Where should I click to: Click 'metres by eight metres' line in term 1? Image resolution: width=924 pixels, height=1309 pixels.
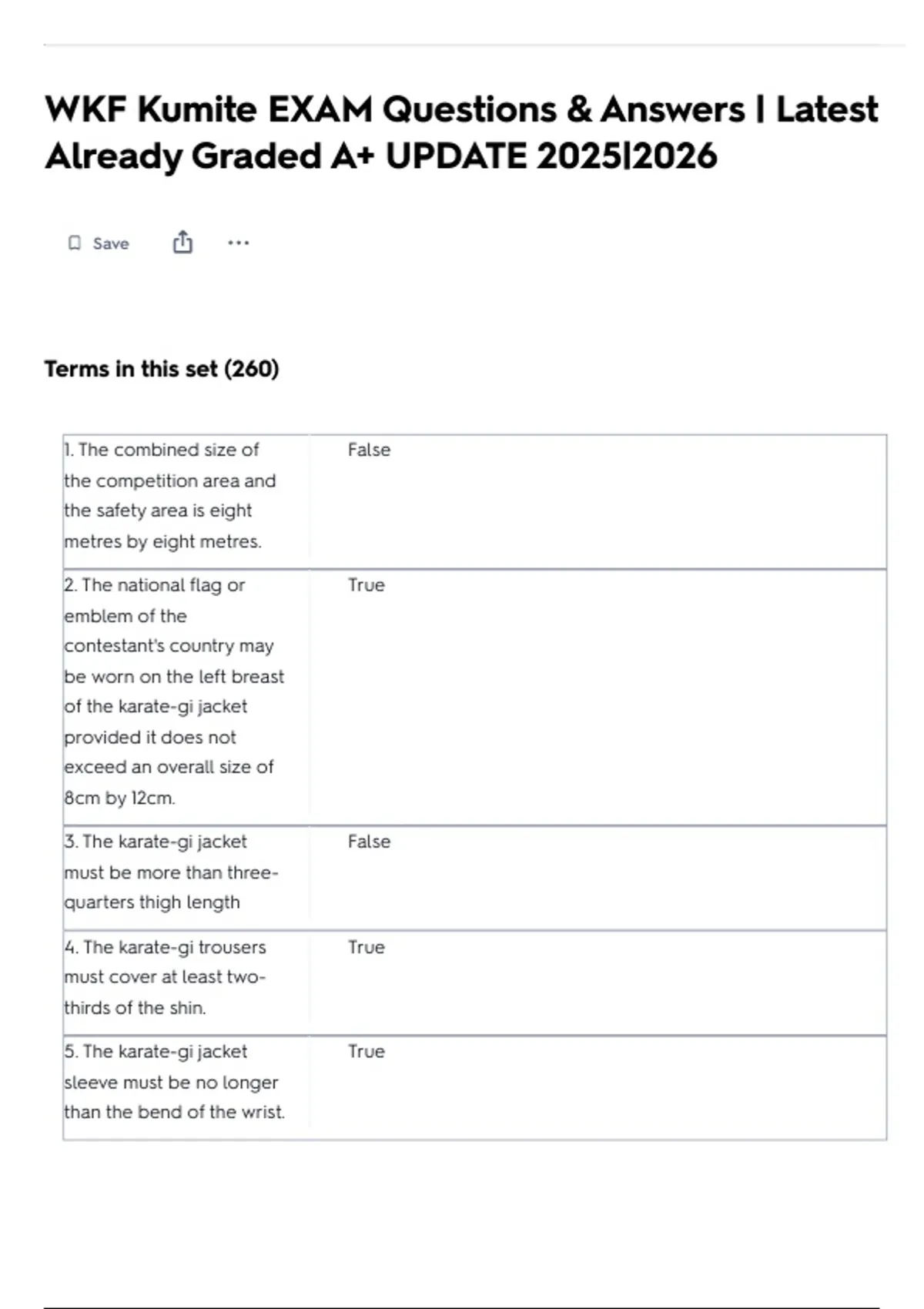(162, 541)
